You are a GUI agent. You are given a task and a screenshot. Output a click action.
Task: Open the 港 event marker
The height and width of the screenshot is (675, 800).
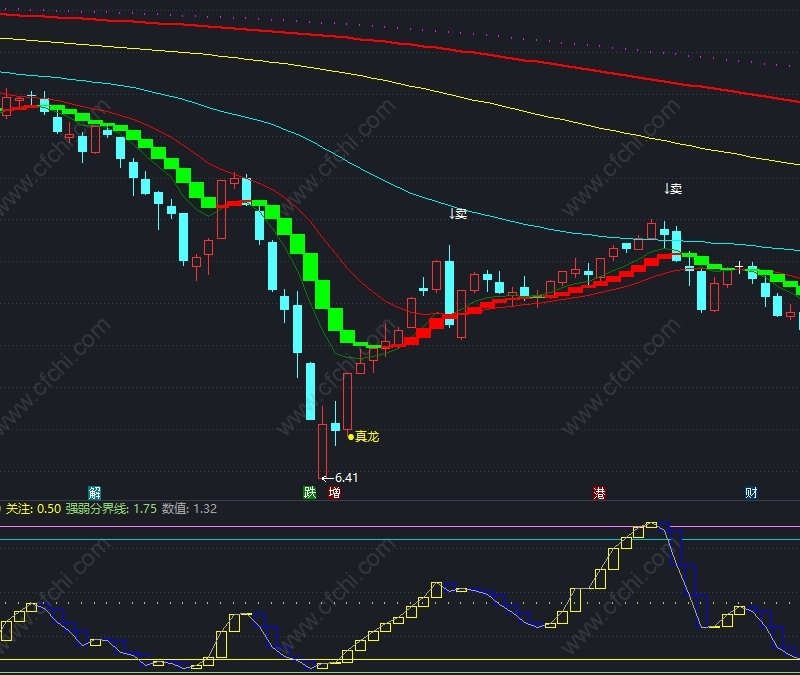coord(599,493)
